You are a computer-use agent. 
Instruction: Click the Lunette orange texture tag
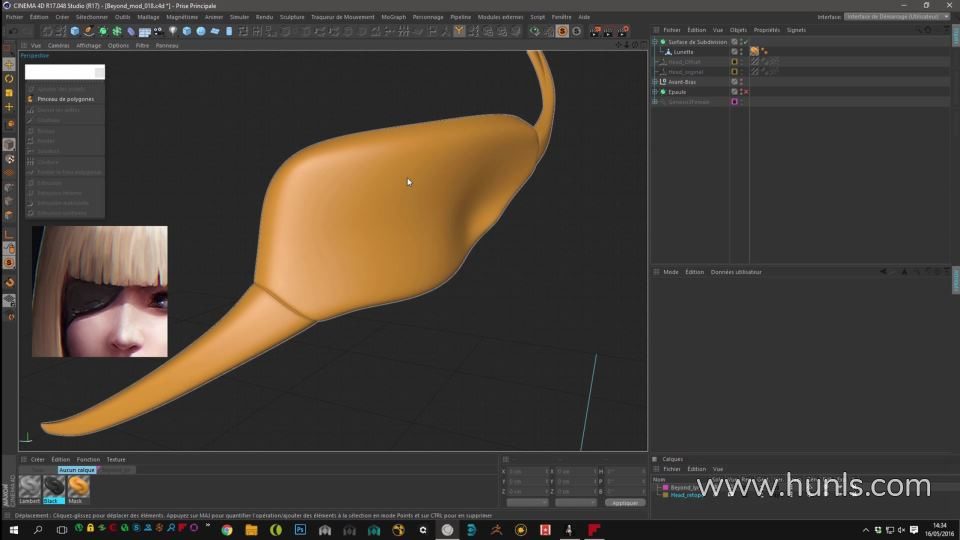pos(754,52)
